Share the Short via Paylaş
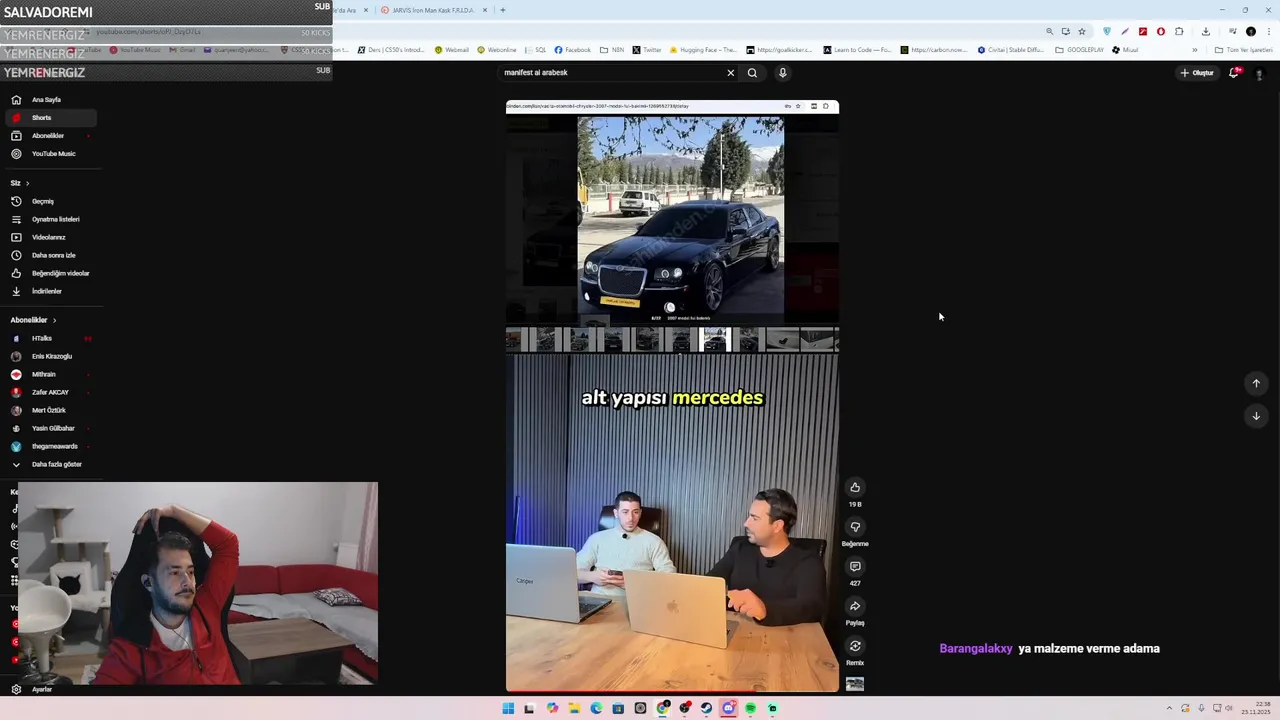Viewport: 1280px width, 720px height. 855,606
